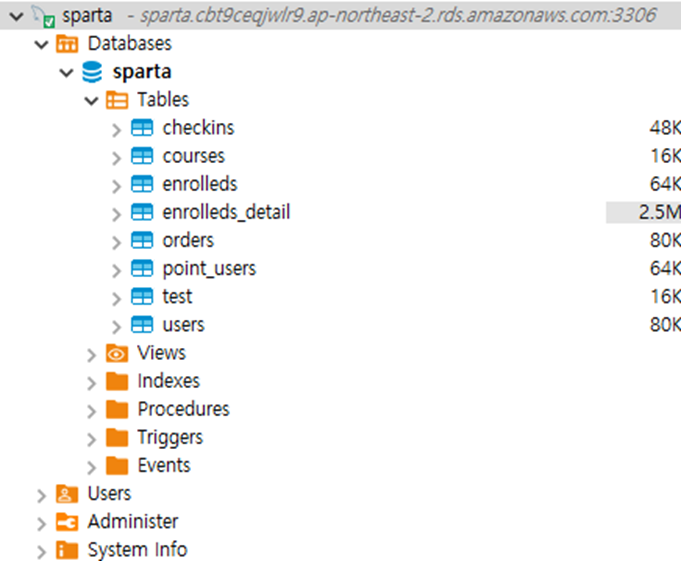
Task: Click the Indexes folder icon
Action: pos(117,381)
